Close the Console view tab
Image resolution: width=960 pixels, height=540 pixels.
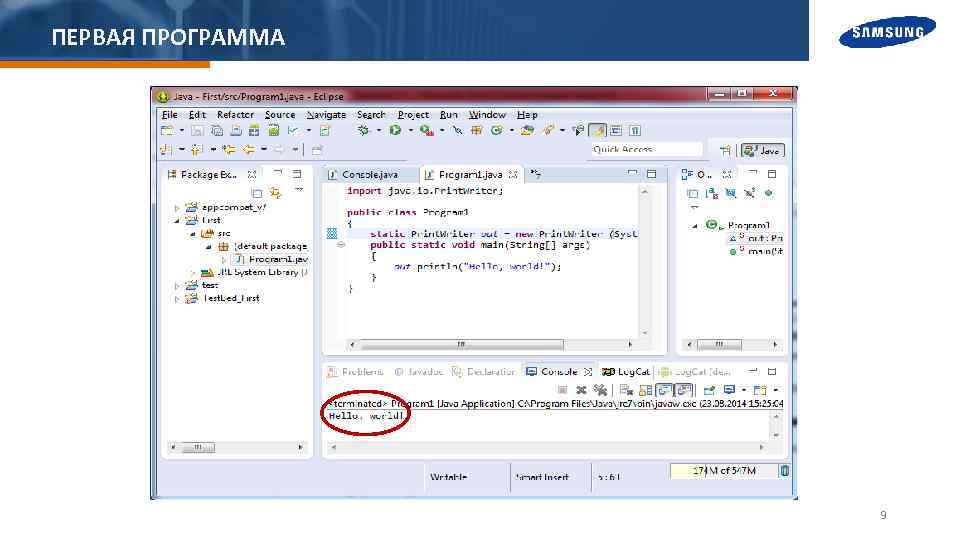point(588,372)
